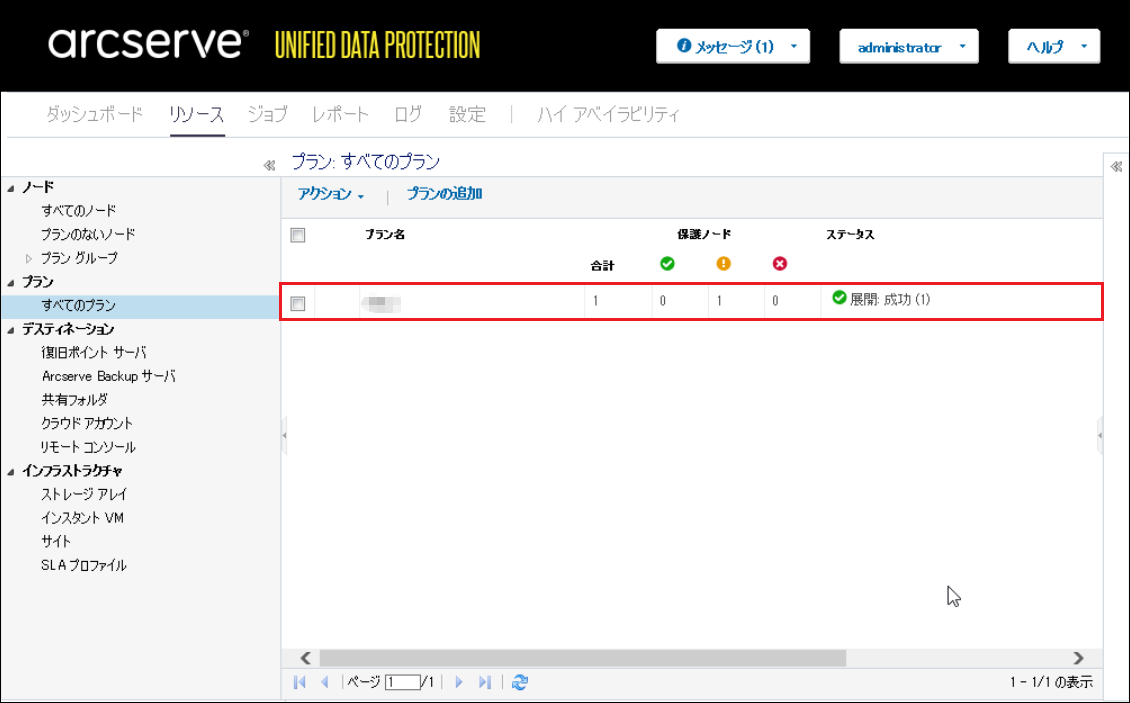
Task: Refresh the plan list with refresh icon
Action: point(520,682)
